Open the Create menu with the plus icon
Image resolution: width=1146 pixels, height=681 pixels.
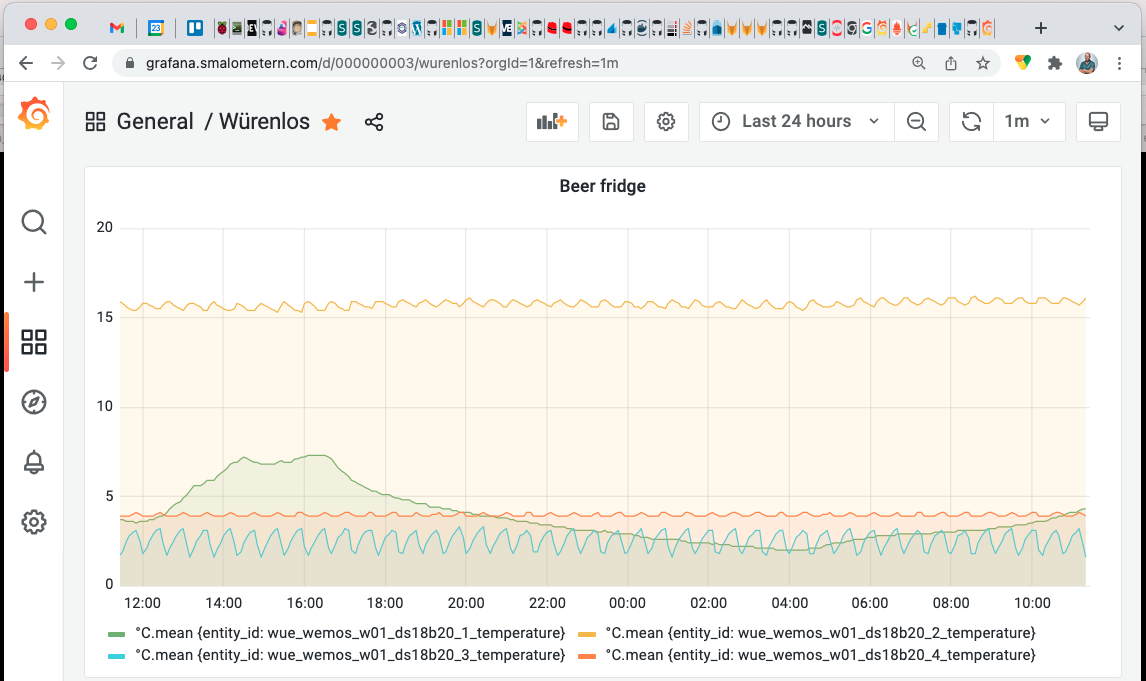click(34, 282)
